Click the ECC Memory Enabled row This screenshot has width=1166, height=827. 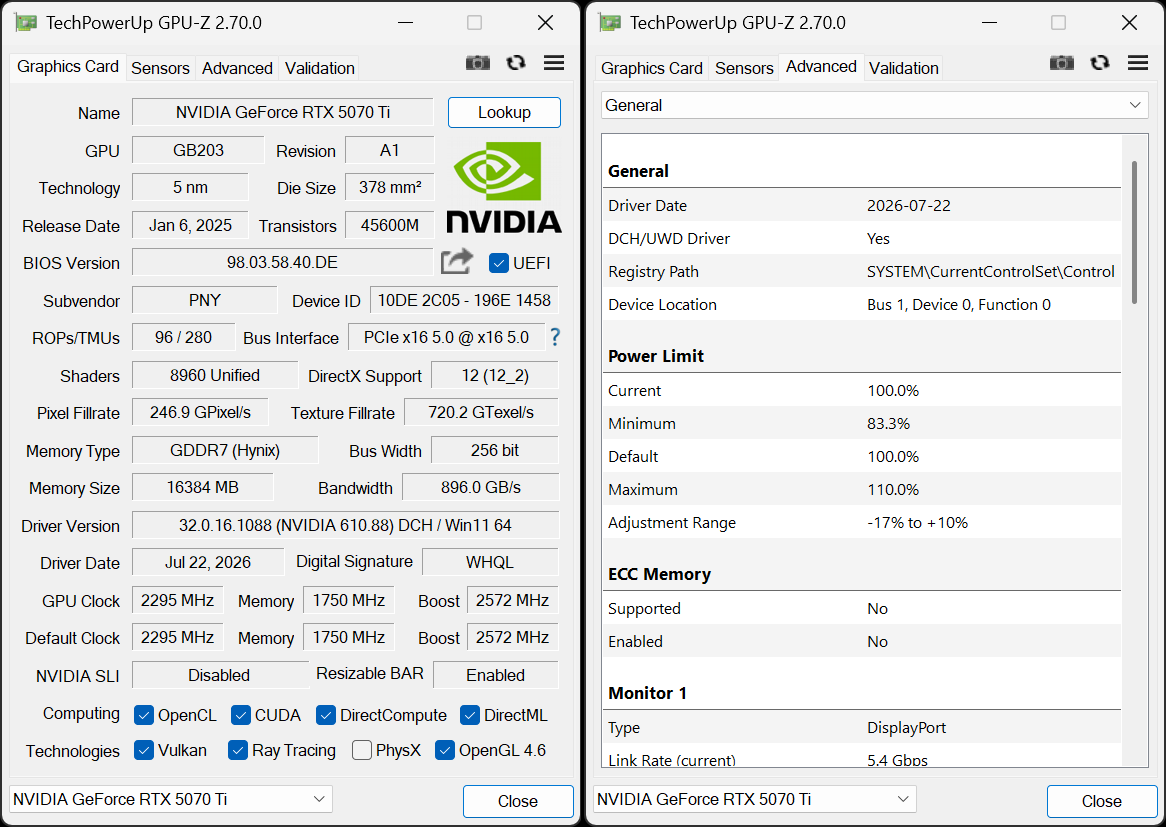tap(861, 641)
